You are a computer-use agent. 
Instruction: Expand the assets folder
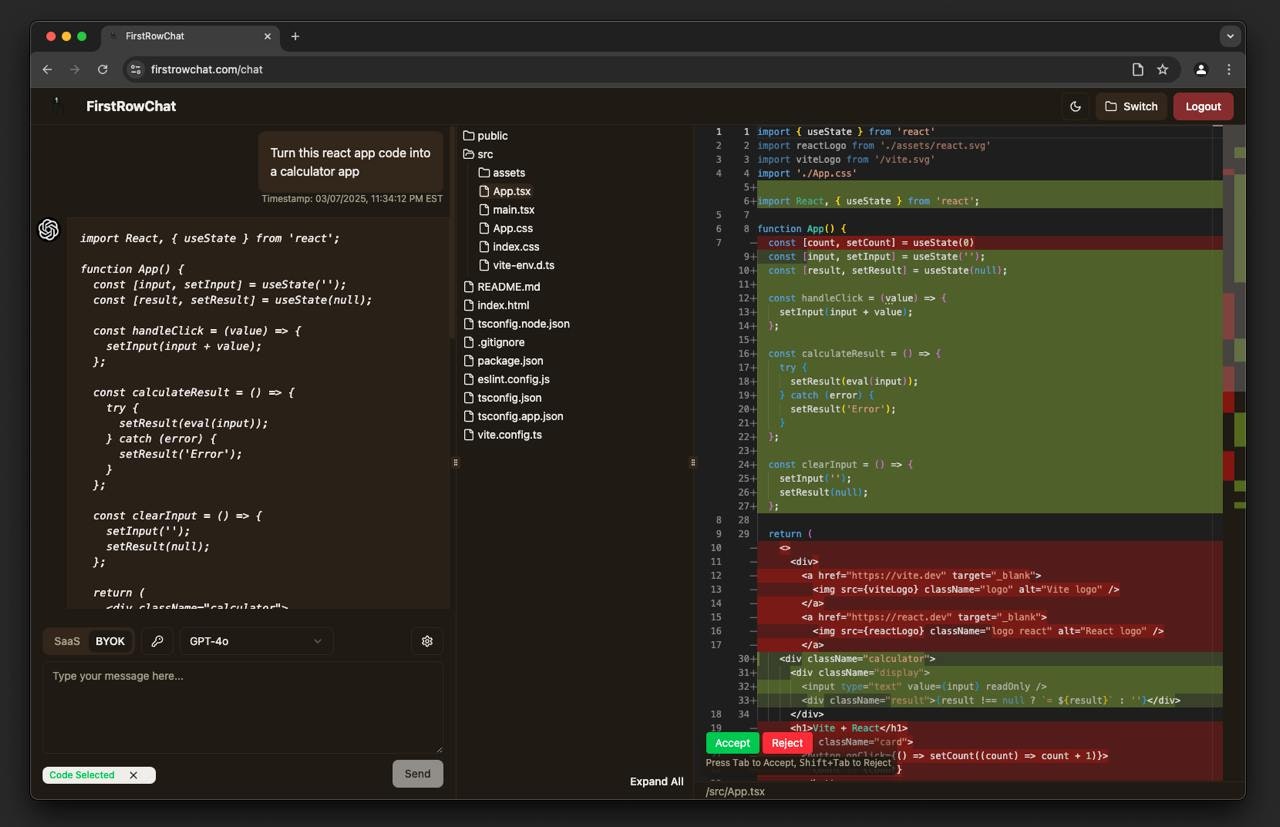click(x=508, y=173)
